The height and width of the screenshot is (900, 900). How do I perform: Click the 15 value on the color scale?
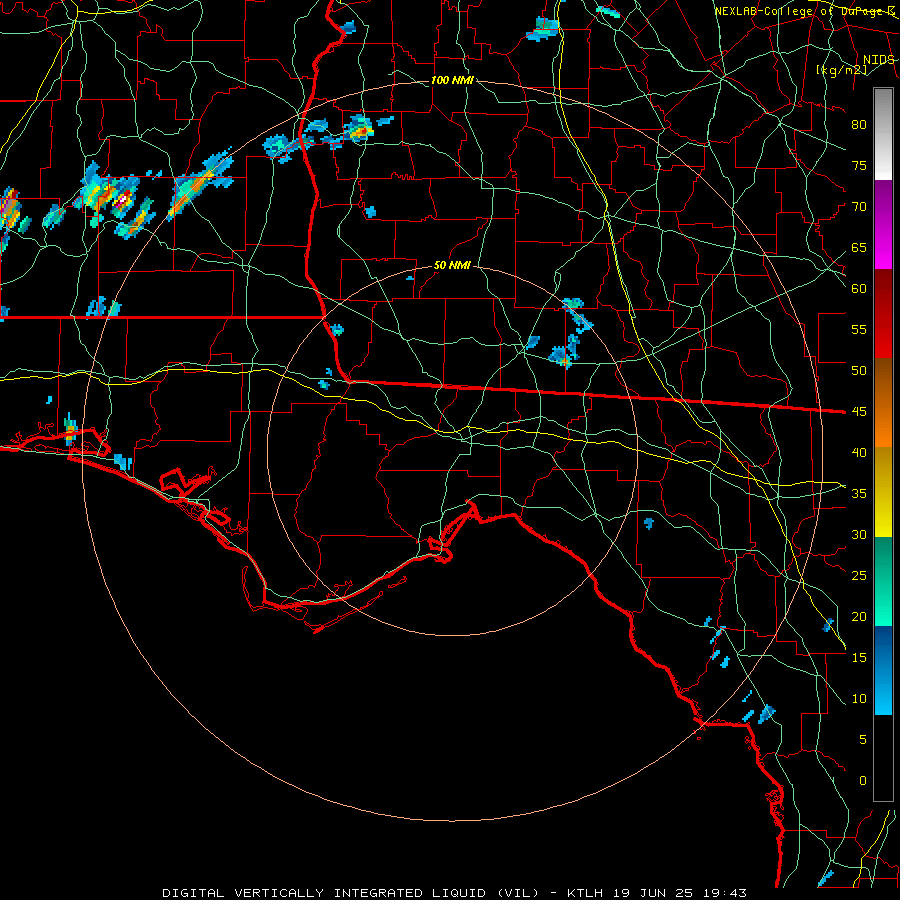(859, 658)
